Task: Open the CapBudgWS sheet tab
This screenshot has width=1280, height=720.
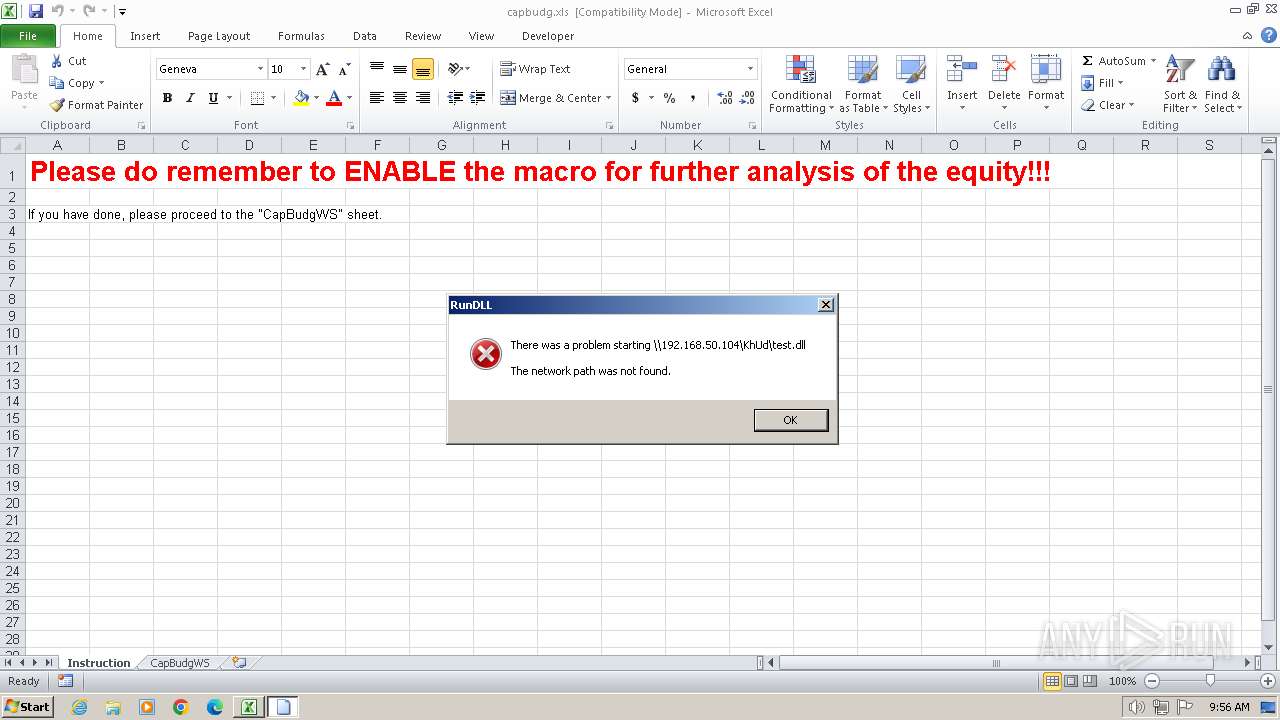Action: (180, 663)
